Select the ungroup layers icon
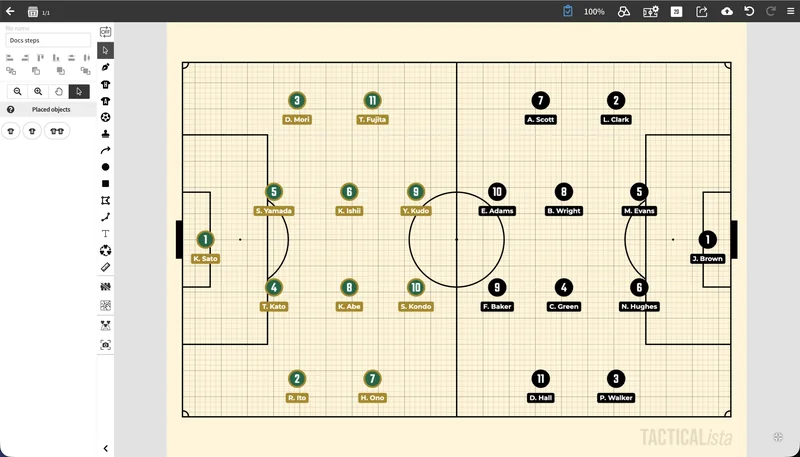The height and width of the screenshot is (457, 800). (85, 71)
